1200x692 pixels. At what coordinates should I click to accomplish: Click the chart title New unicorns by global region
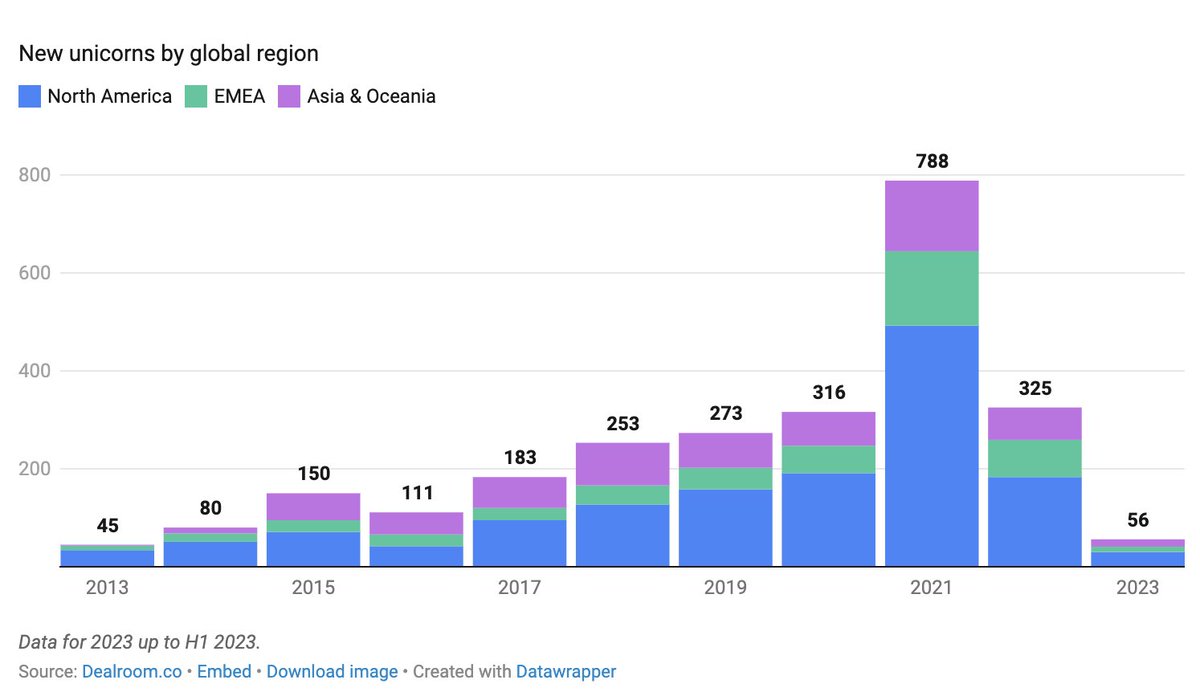point(169,53)
